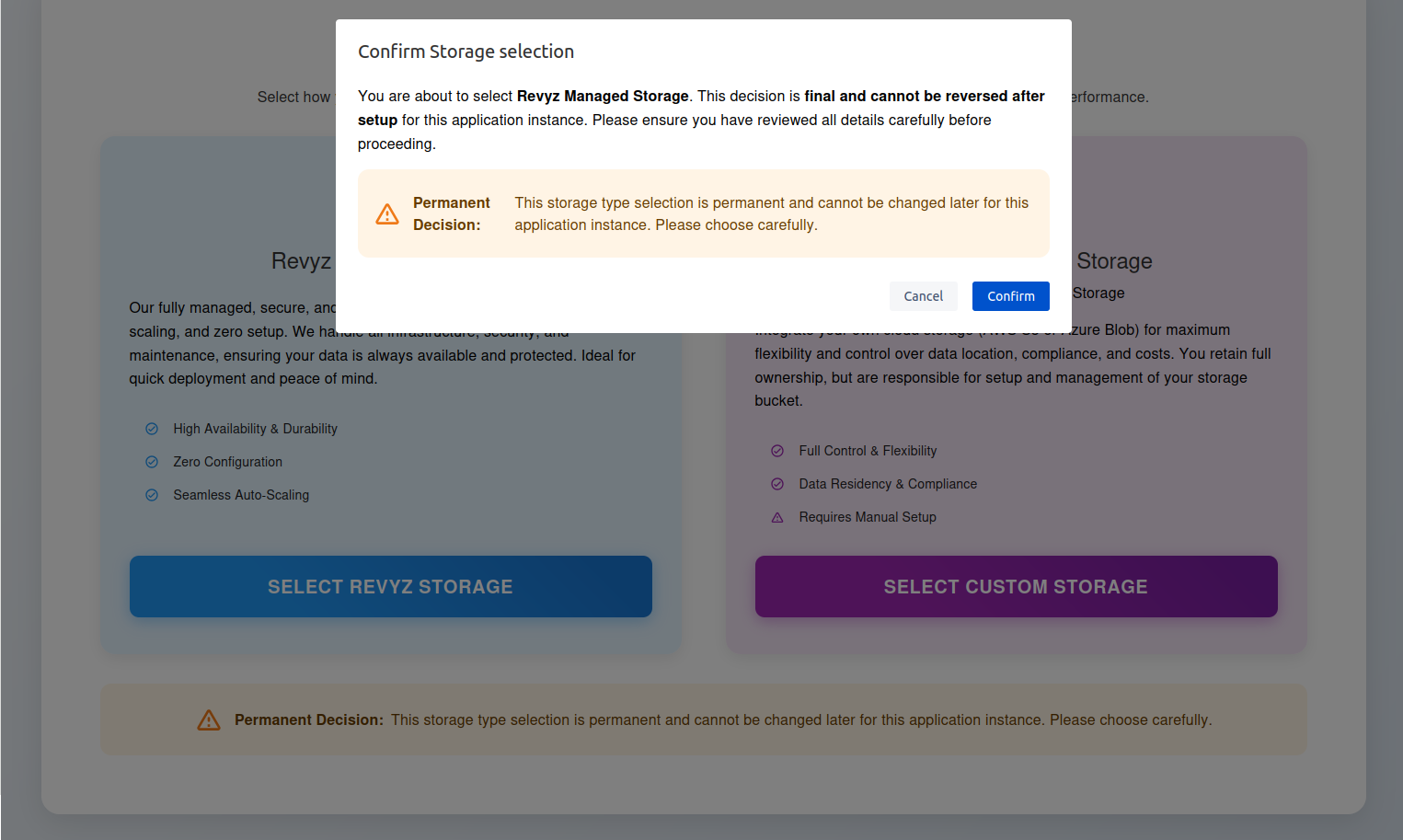Click check icon beside High Availability & Durability
Screen dimensions: 1403x840
coord(152,429)
